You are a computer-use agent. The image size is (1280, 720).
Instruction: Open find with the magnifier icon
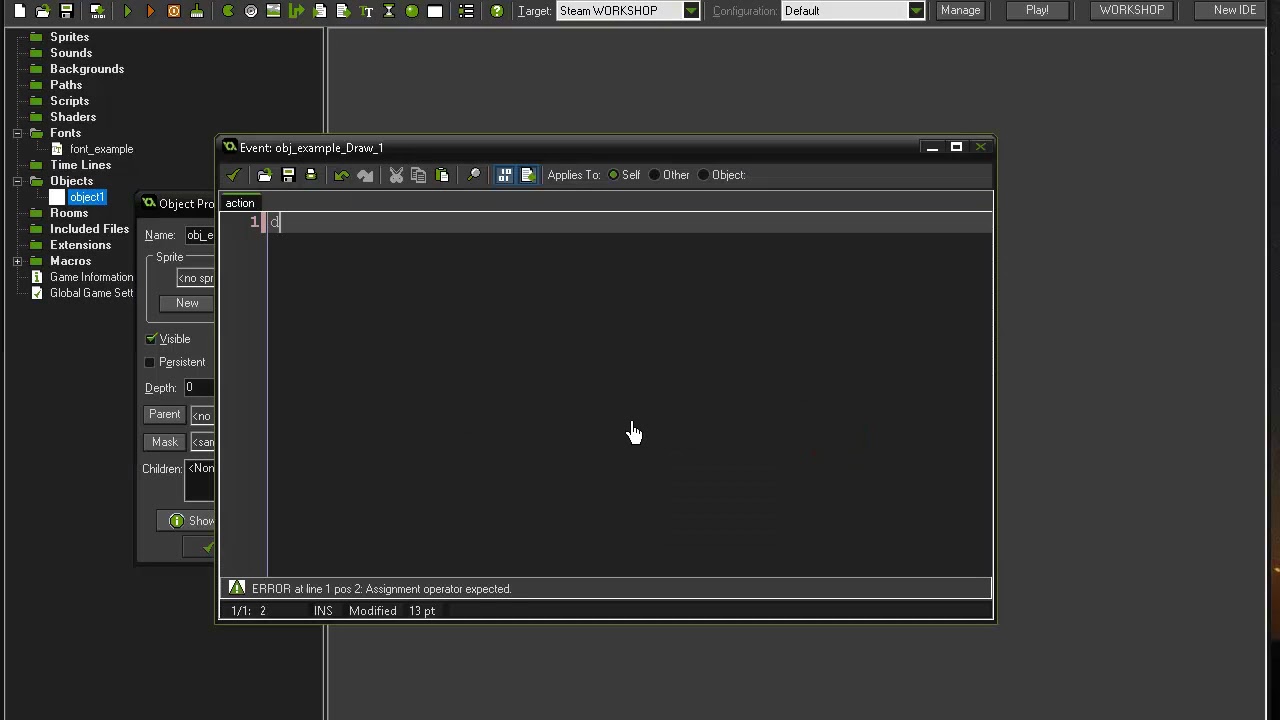coord(474,175)
